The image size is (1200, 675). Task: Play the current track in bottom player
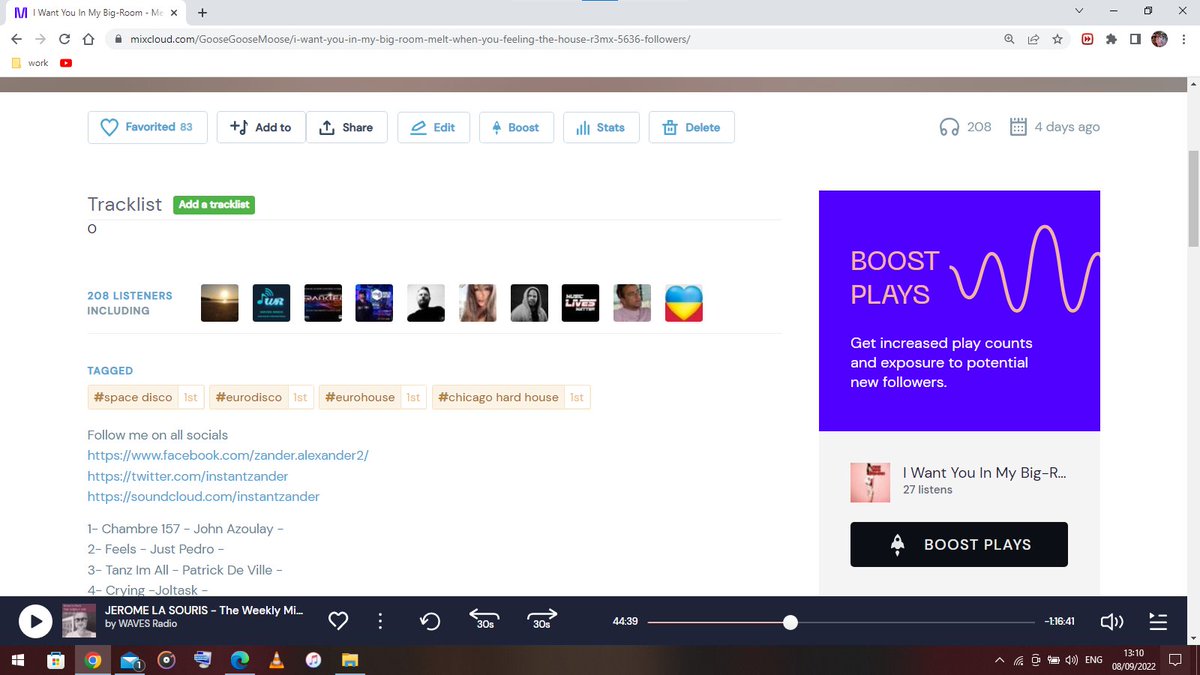click(x=35, y=622)
